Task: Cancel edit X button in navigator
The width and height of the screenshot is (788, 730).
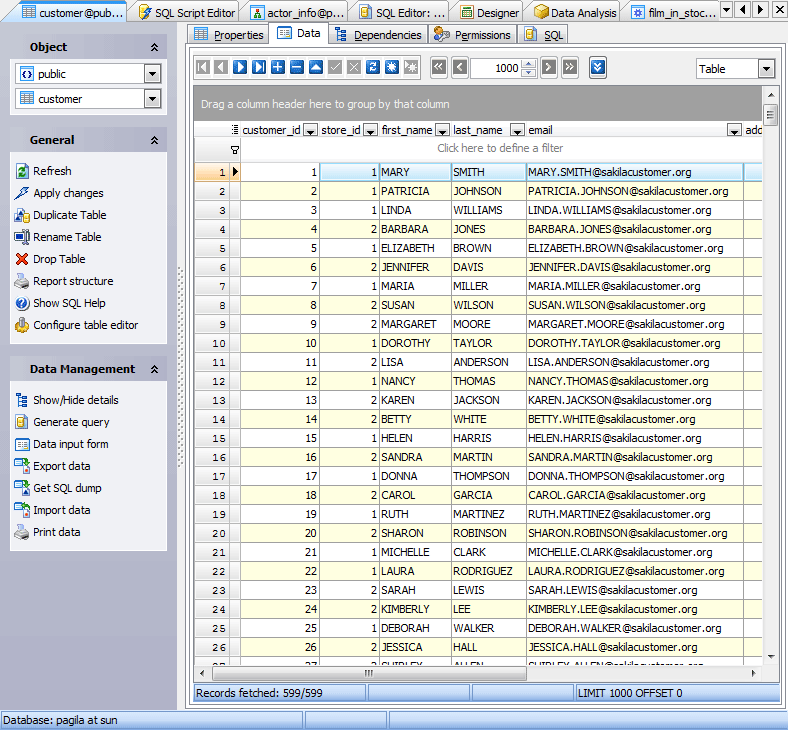Action: point(354,67)
